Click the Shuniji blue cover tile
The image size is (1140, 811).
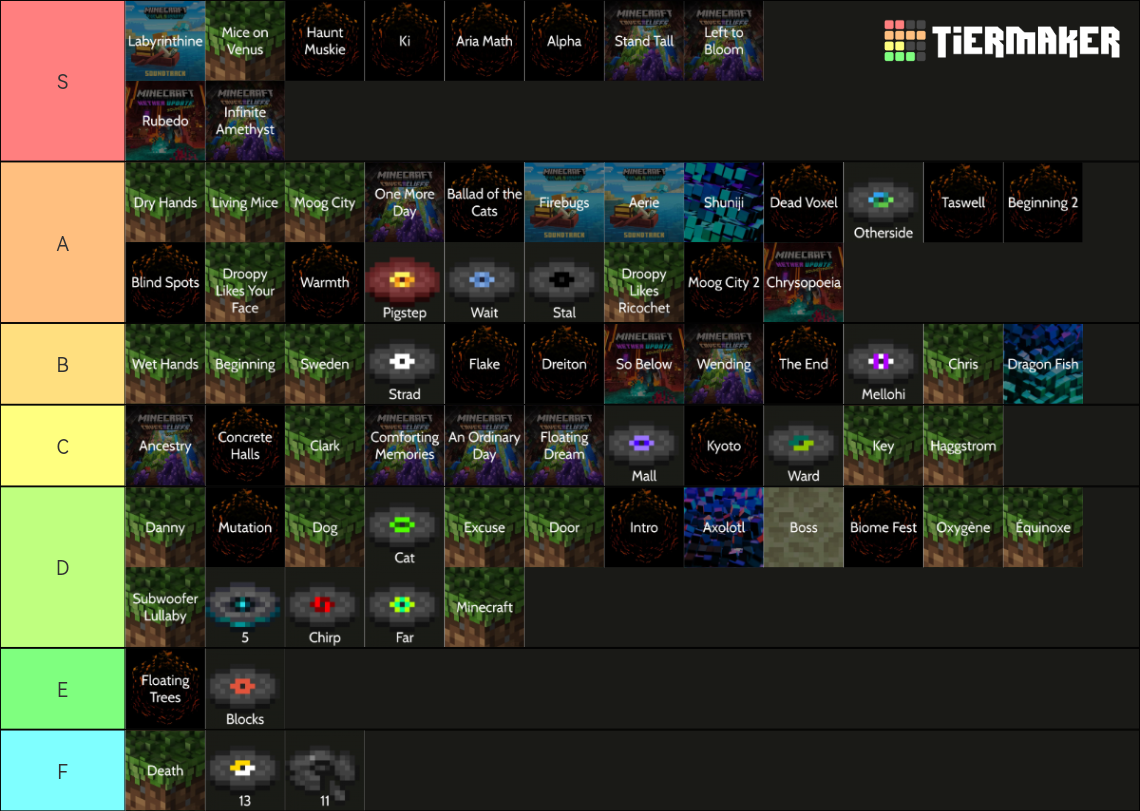pyautogui.click(x=723, y=202)
